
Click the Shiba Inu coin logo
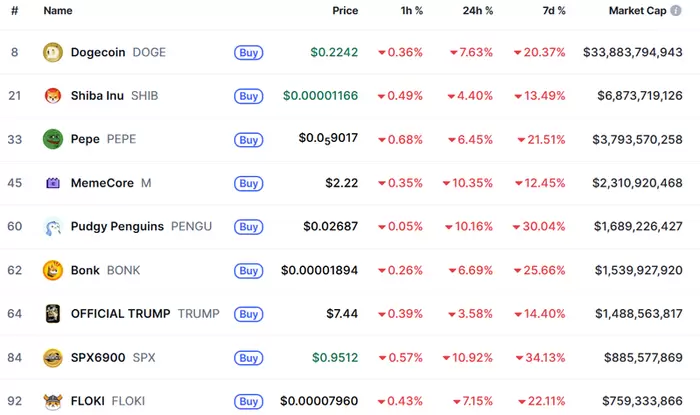[x=52, y=96]
